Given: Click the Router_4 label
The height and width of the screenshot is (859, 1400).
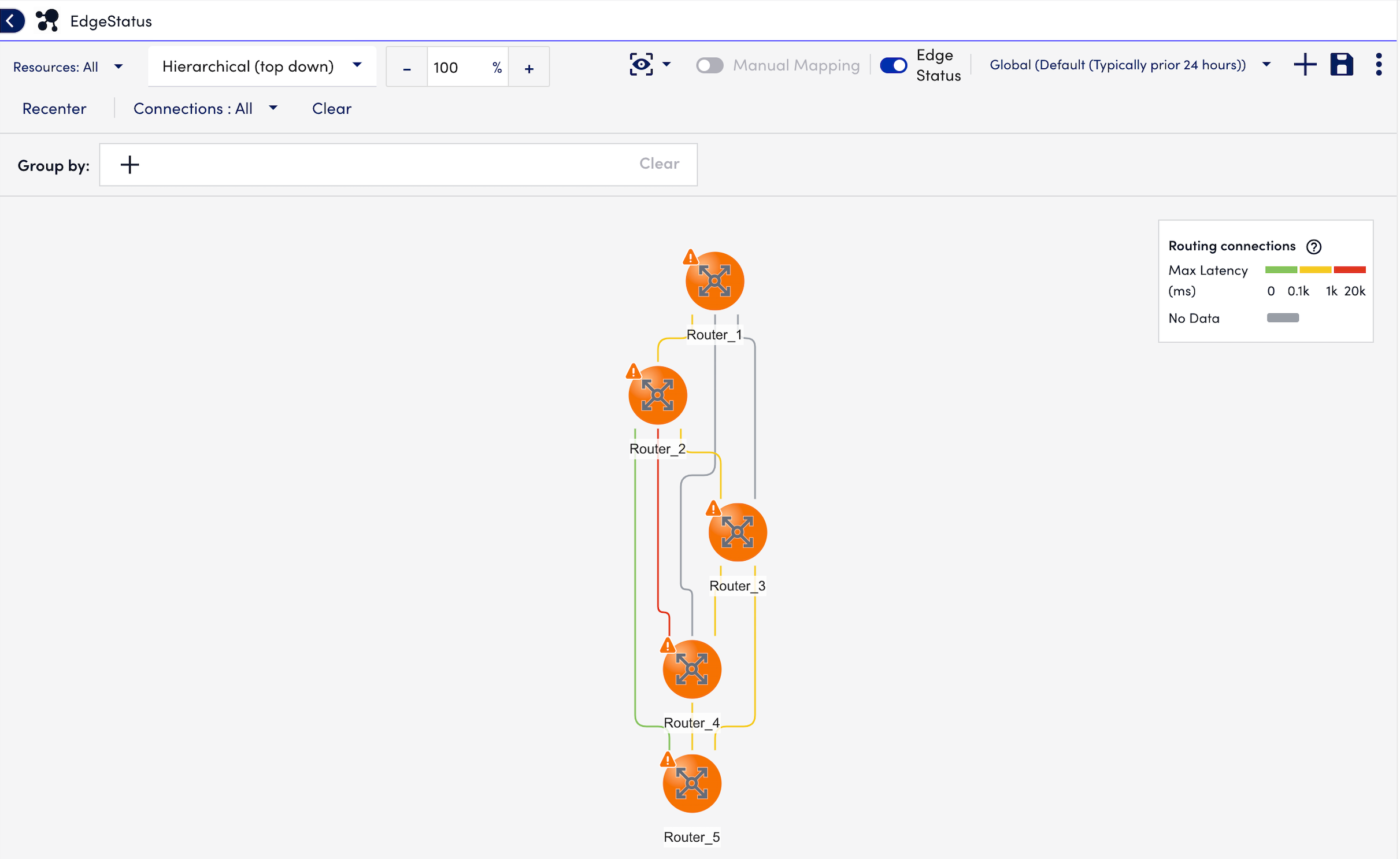Looking at the screenshot, I should click(691, 723).
